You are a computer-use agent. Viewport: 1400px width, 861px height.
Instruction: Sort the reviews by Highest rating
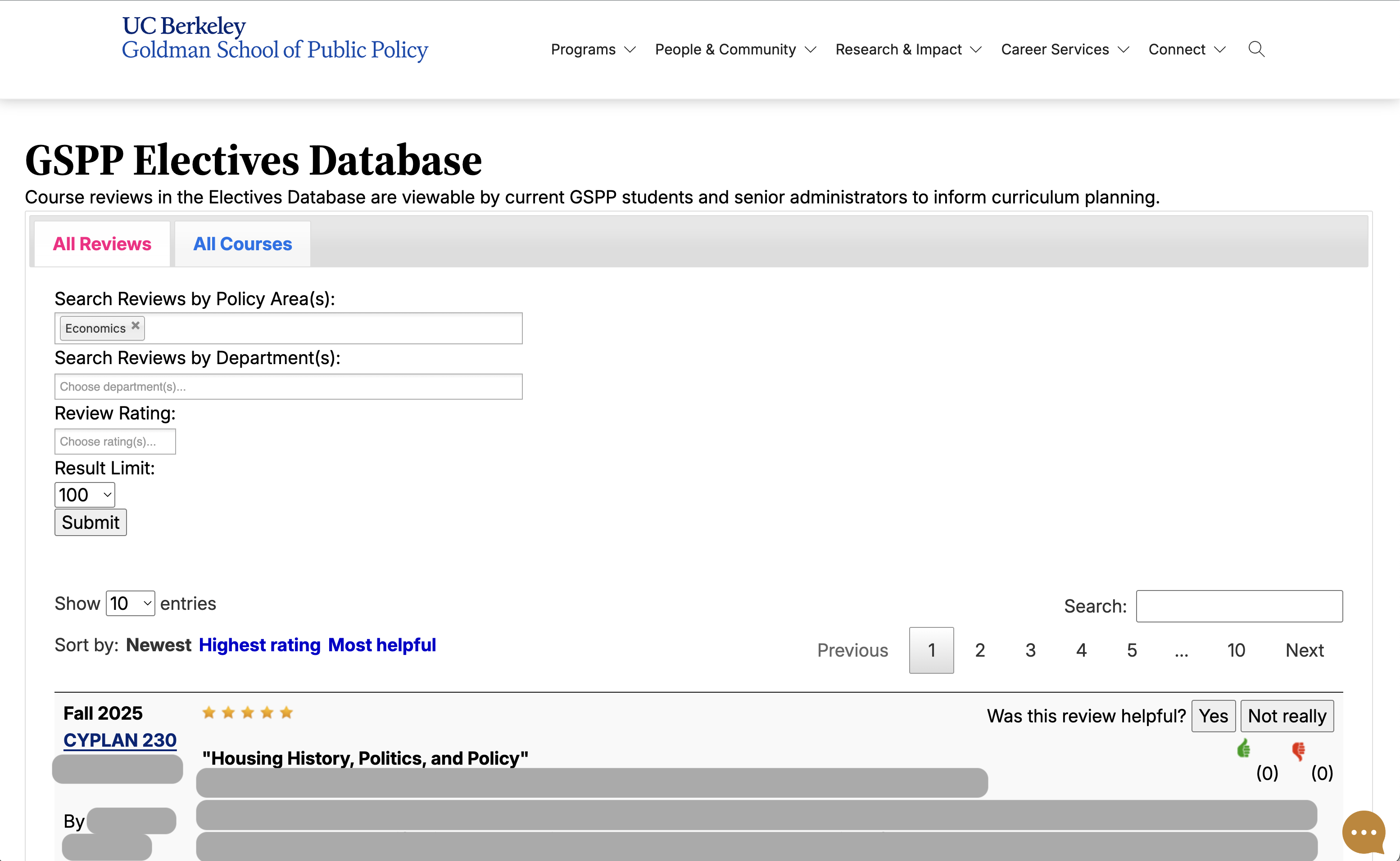pos(260,645)
